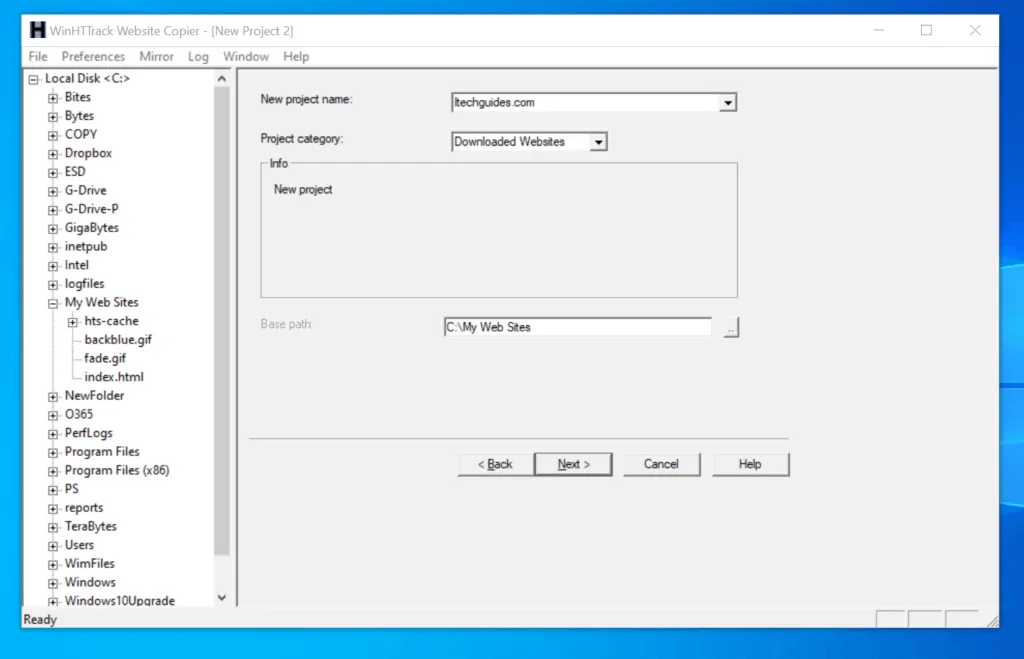Expand the Bytes folder
Screen dimensions: 1024x659
coord(53,117)
